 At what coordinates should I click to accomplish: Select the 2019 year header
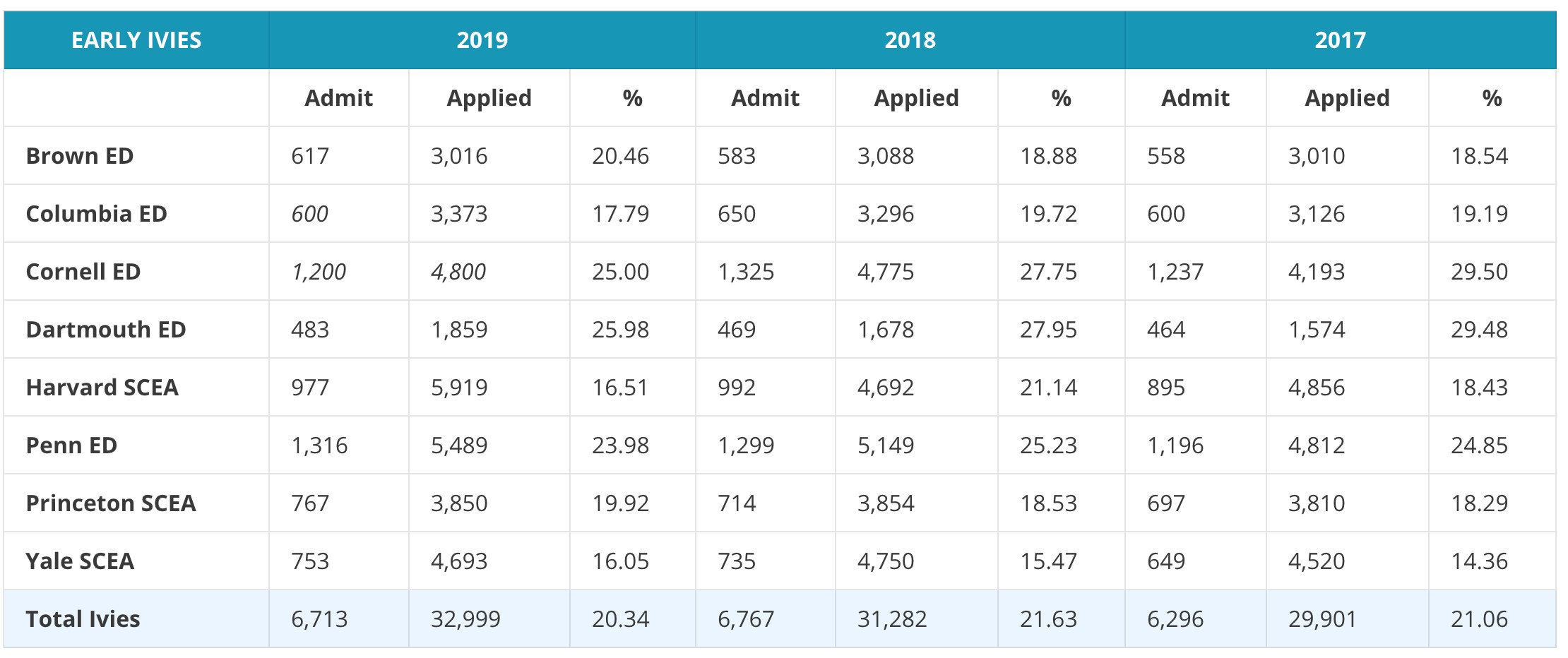[x=482, y=40]
